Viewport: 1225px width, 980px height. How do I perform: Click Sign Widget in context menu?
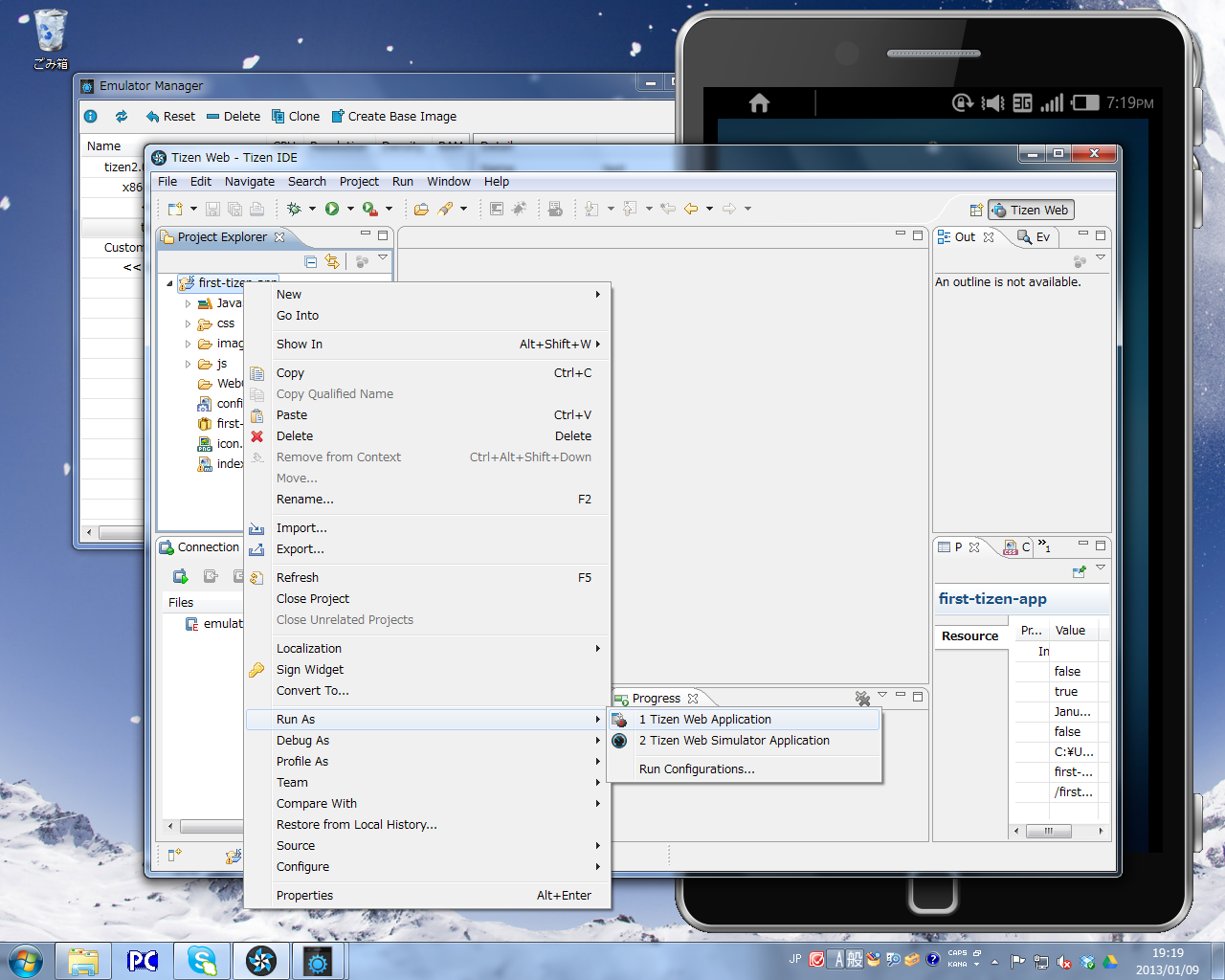tap(427, 670)
